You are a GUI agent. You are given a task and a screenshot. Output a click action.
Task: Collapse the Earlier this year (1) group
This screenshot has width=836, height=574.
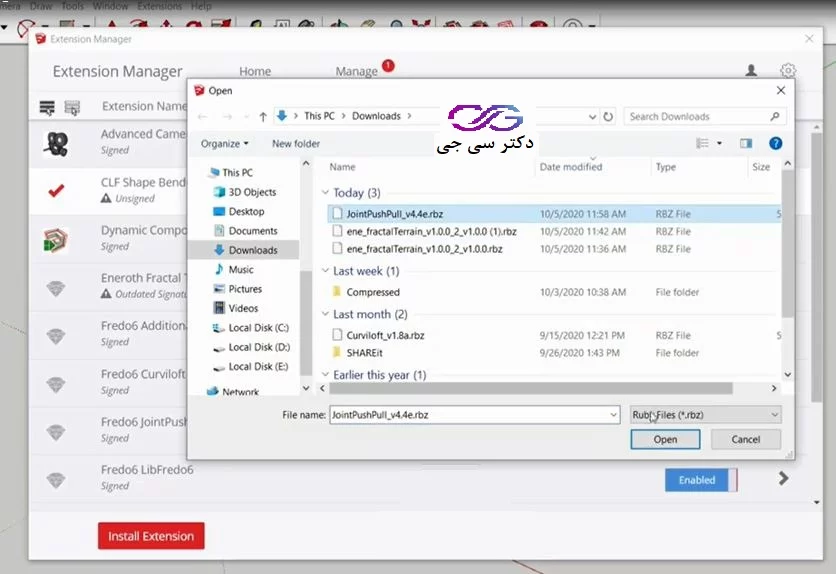click(x=325, y=374)
